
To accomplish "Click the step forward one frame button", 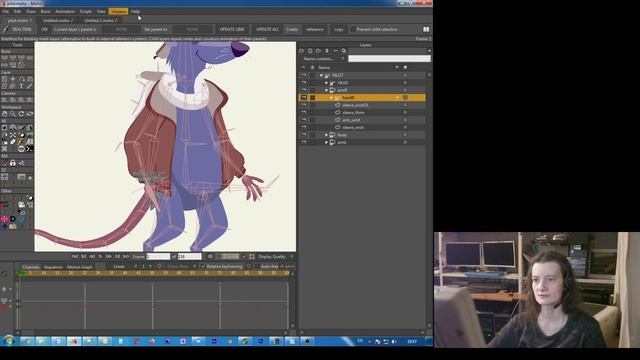I will (109, 256).
